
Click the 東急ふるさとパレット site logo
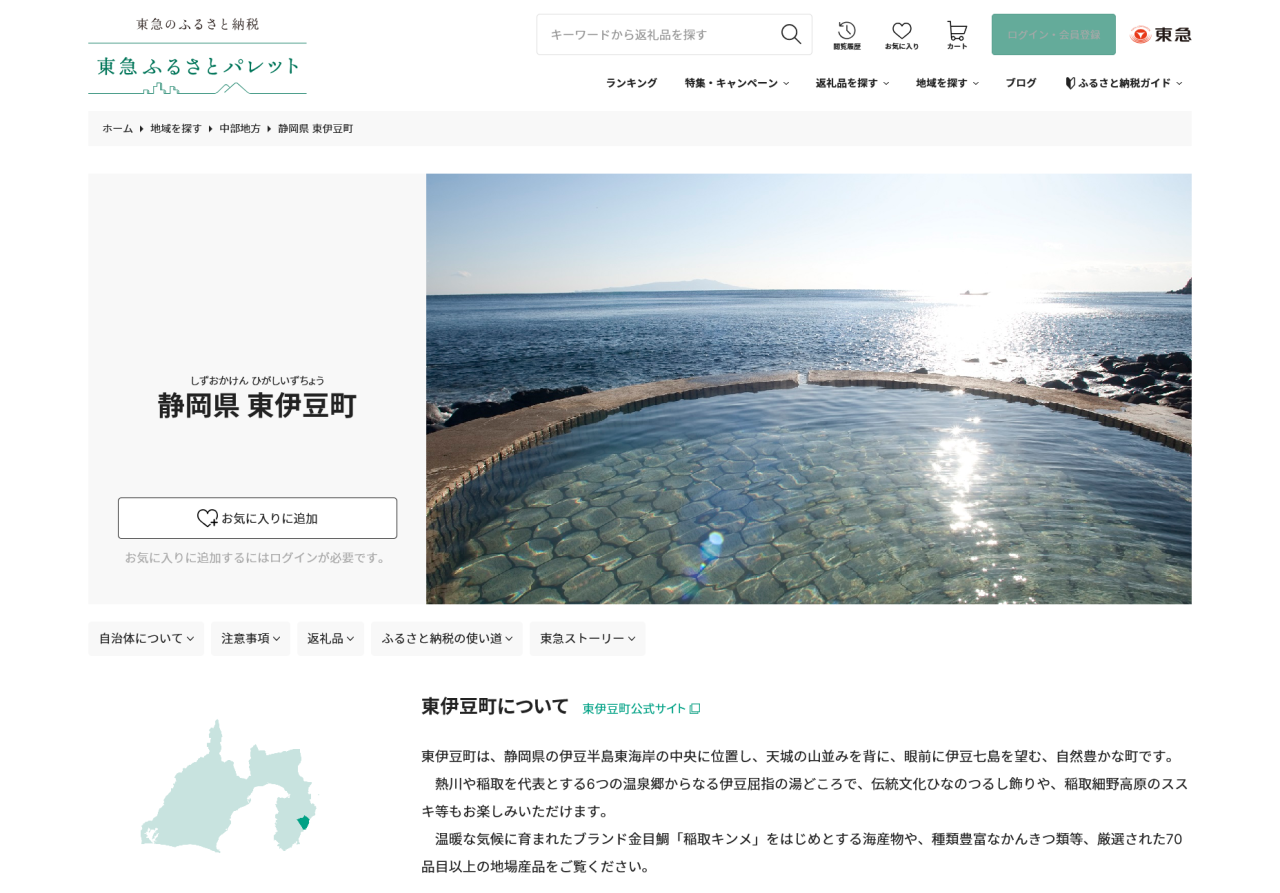[x=197, y=56]
